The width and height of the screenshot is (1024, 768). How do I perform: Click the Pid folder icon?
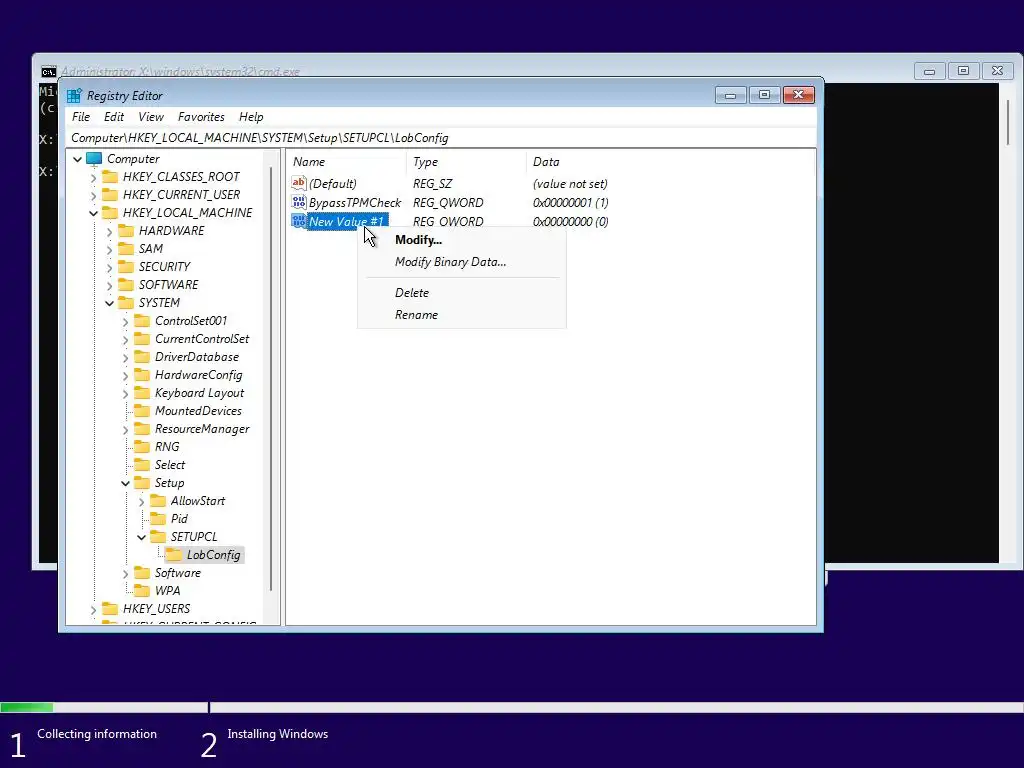coord(158,519)
